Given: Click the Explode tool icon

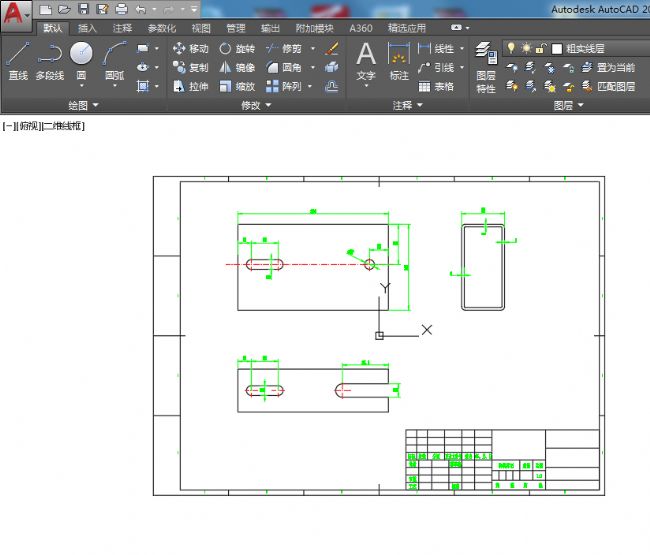Looking at the screenshot, I should click(332, 67).
